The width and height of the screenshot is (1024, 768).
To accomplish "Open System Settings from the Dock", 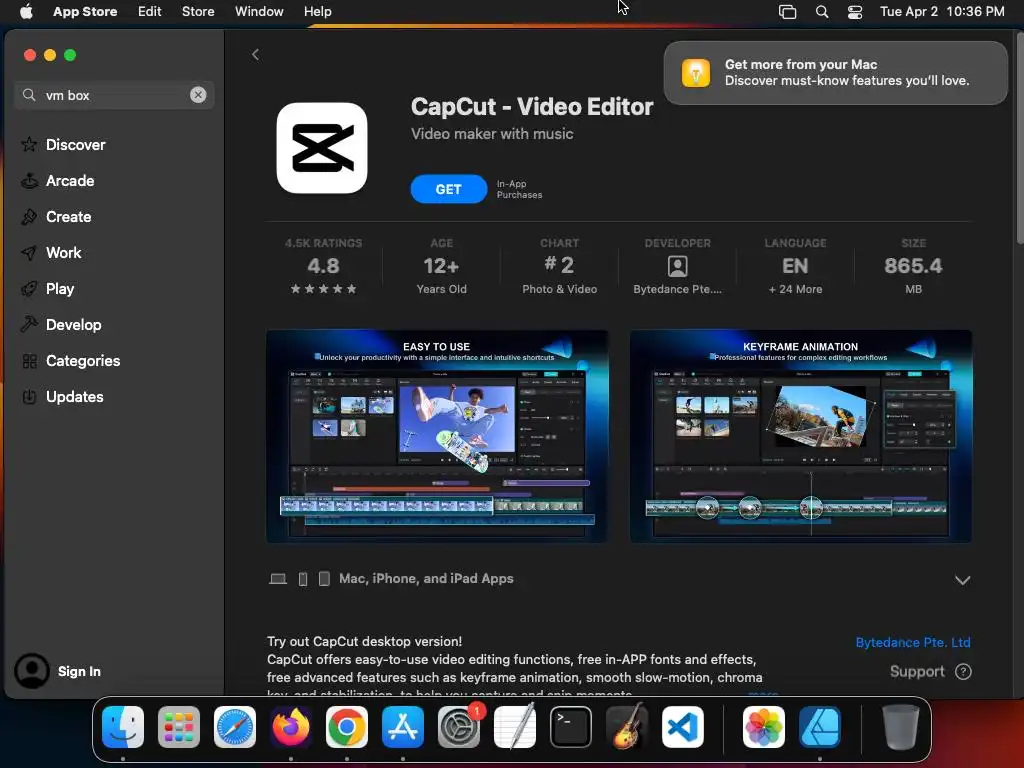I will pos(458,727).
